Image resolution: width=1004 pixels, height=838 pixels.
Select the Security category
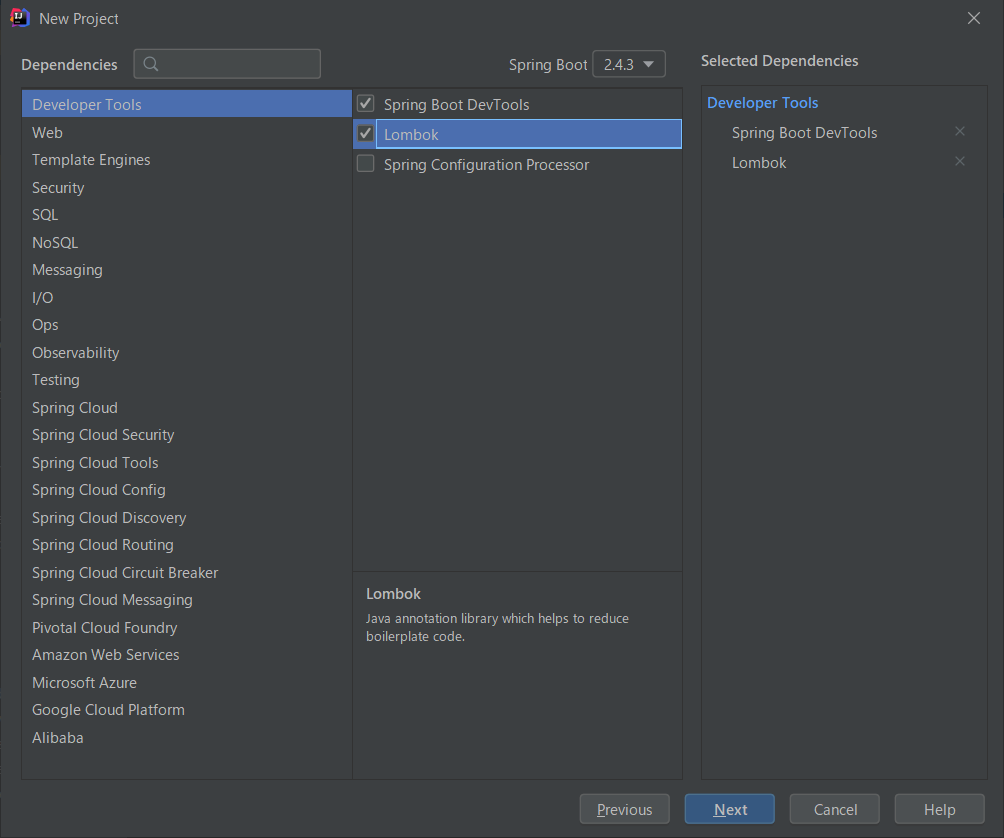pyautogui.click(x=187, y=188)
